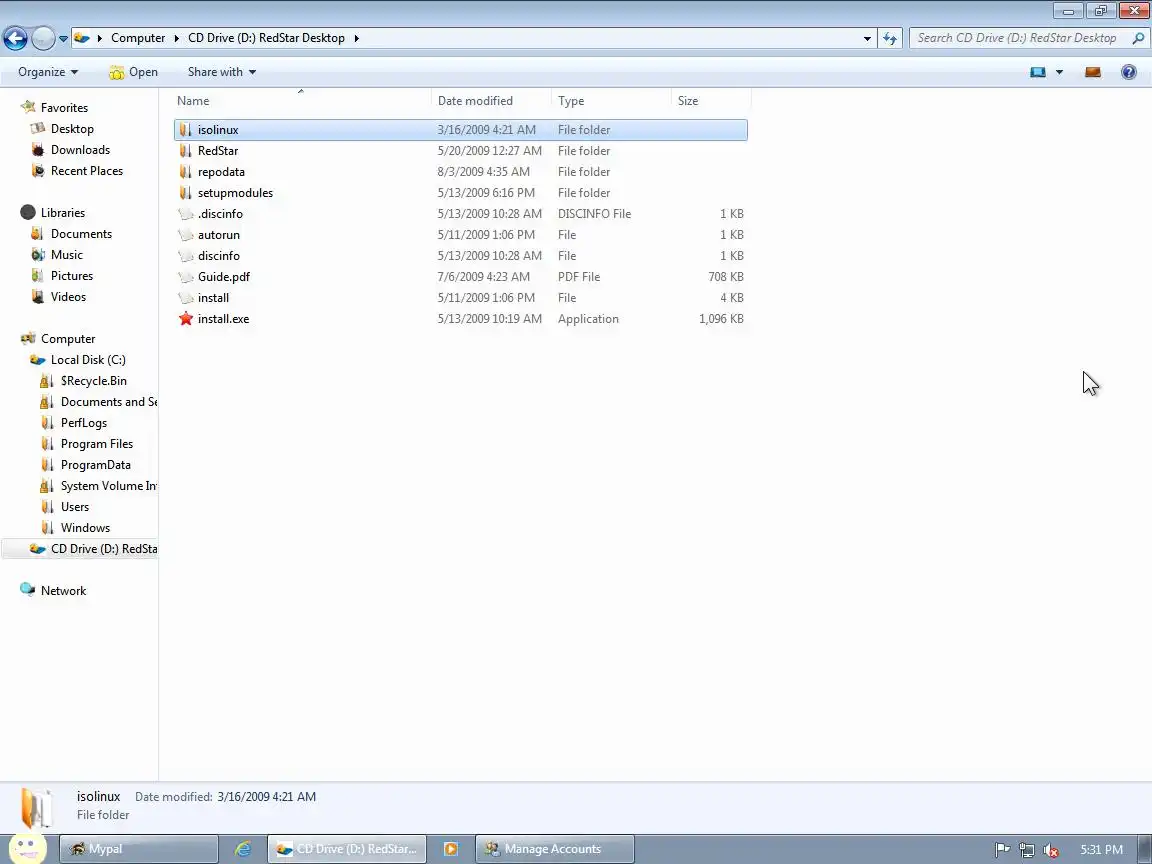Click the Computer breadcrumb segment
The height and width of the screenshot is (864, 1152).
click(138, 38)
